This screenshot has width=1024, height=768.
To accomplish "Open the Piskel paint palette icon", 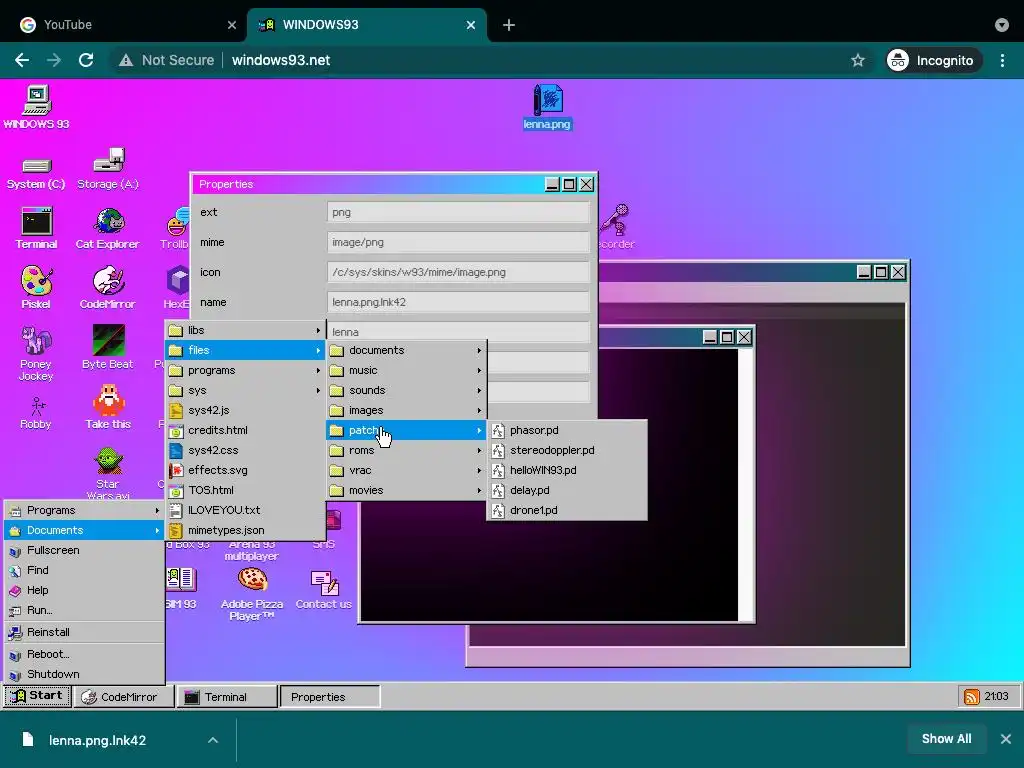I will 36,287.
